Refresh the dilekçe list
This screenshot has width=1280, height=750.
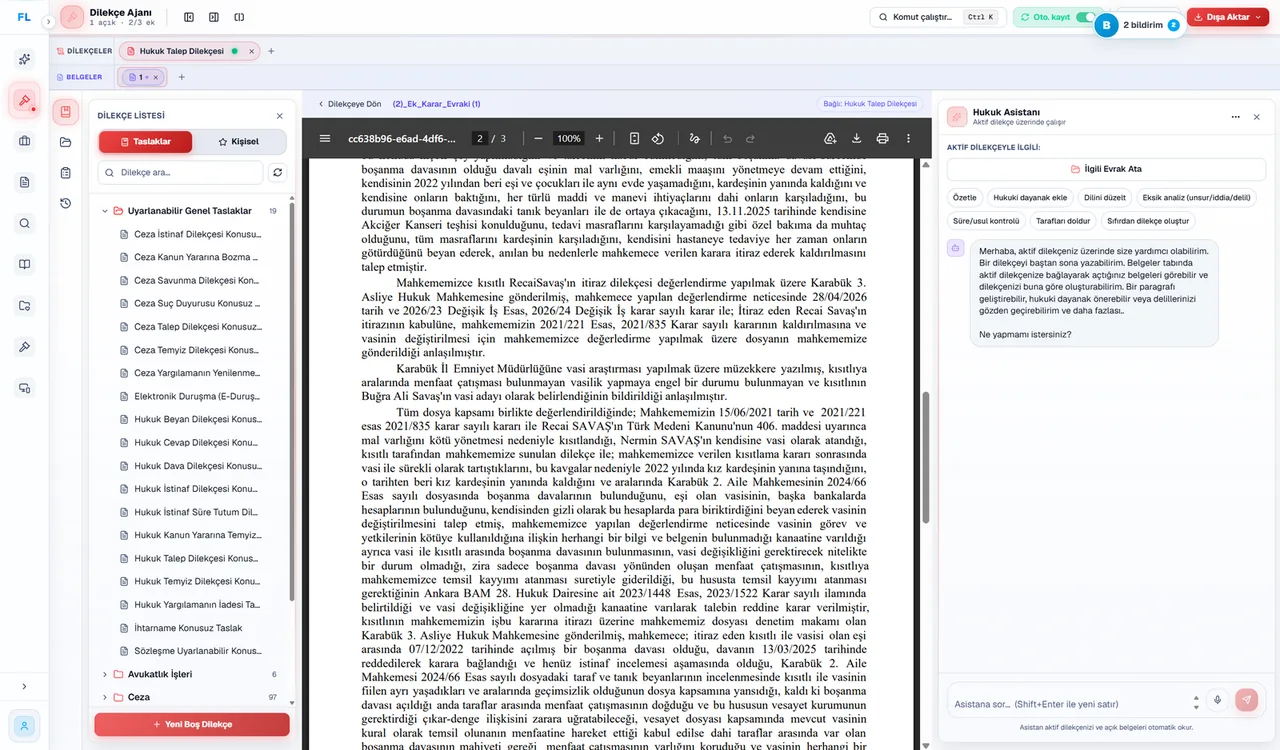click(x=277, y=172)
